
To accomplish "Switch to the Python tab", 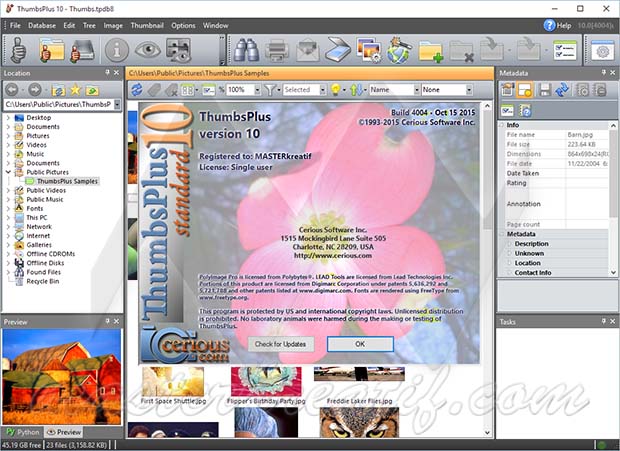I will click(23, 432).
